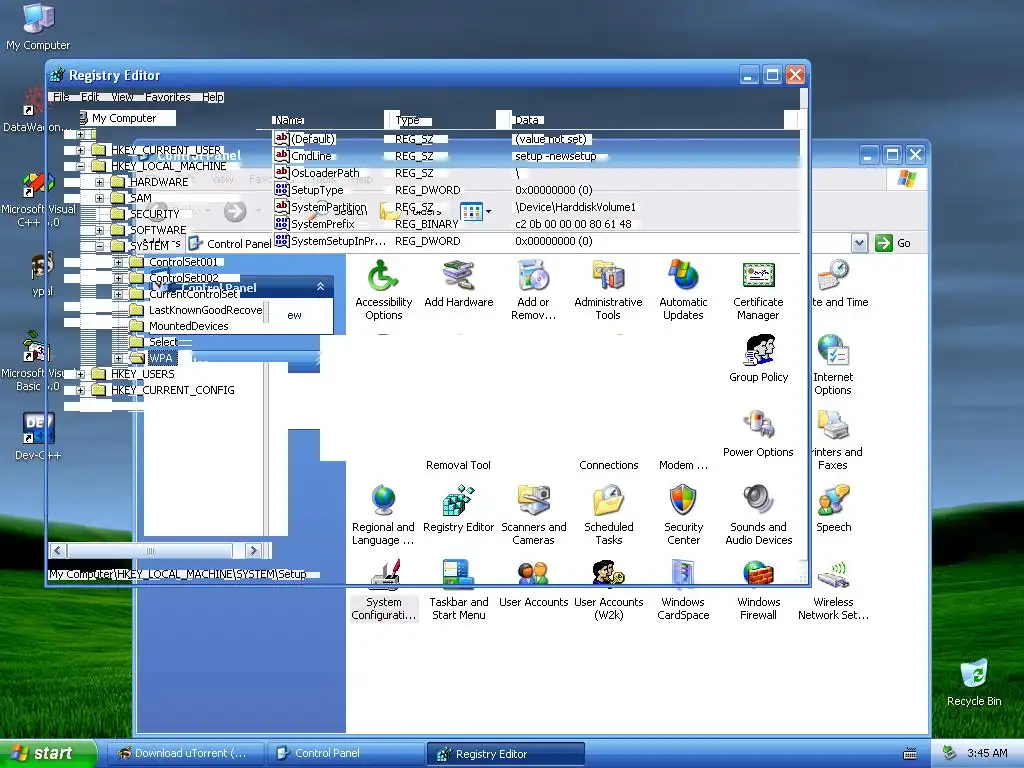Open the View menu in Registry Editor
This screenshot has width=1024, height=768.
coord(122,97)
